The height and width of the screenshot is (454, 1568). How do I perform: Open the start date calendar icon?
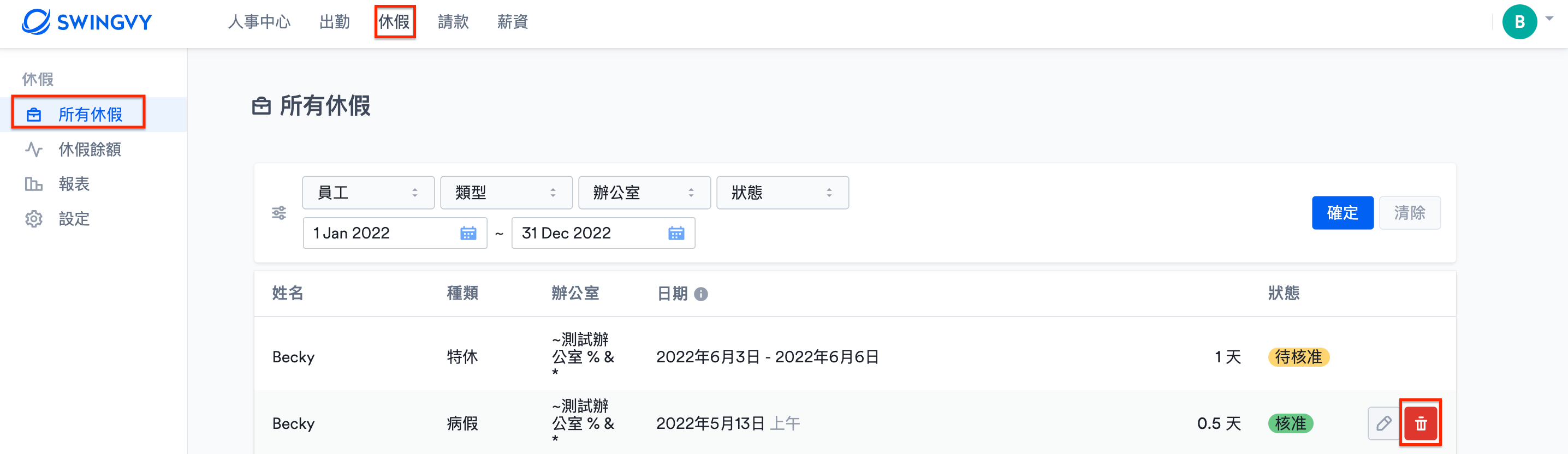468,233
